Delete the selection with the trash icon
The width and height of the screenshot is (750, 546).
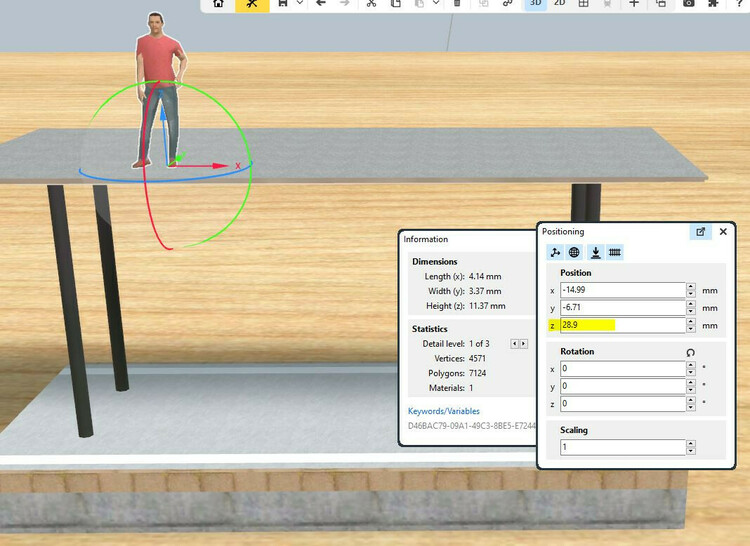[x=457, y=3]
